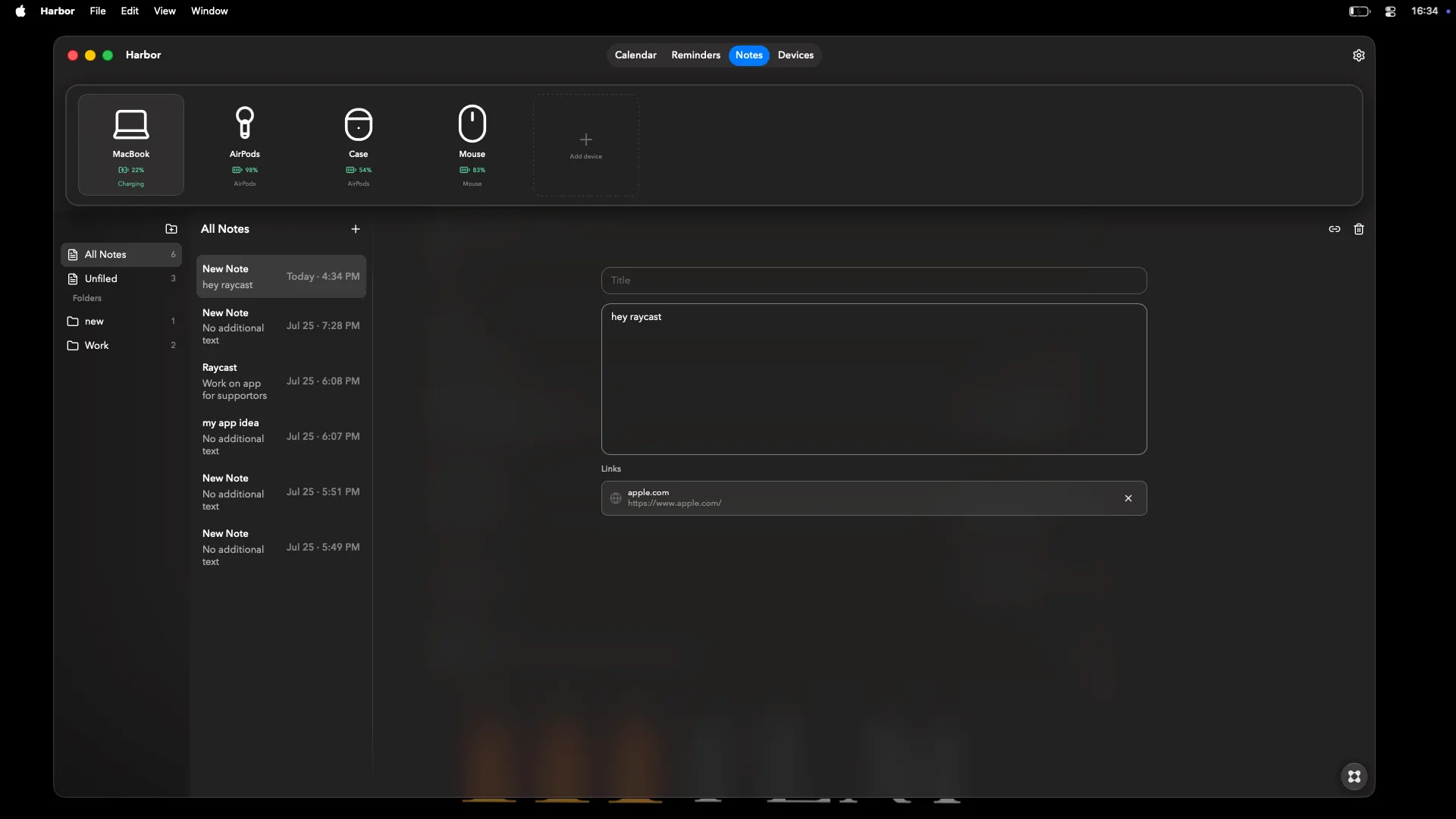Open the Window menu
Screen dimensions: 1456x819
209,11
